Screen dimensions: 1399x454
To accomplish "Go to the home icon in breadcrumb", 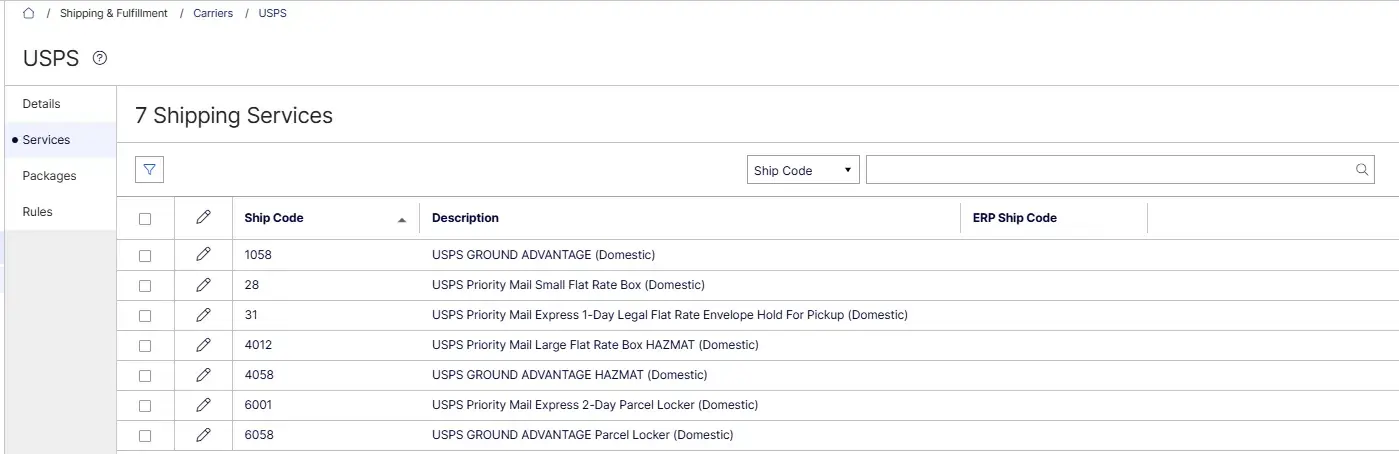I will (x=29, y=13).
